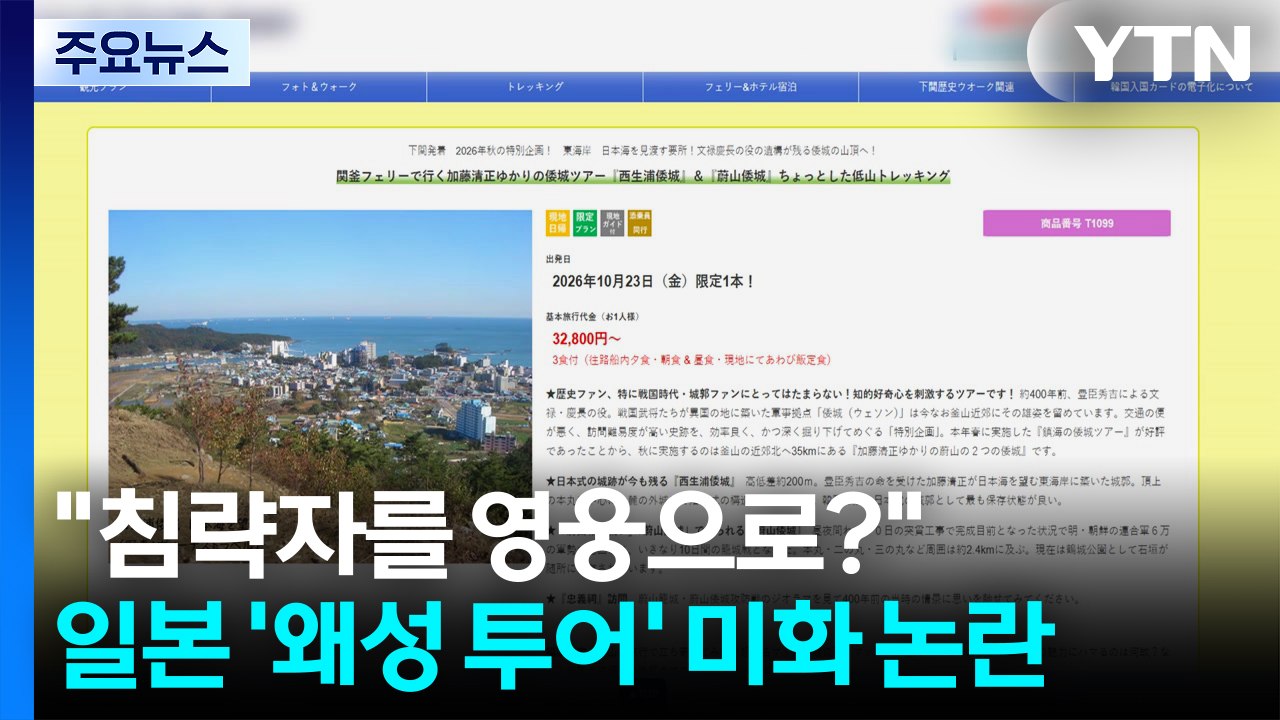Click the departure date 2026年10月23日（金）限定1本！

(x=653, y=281)
